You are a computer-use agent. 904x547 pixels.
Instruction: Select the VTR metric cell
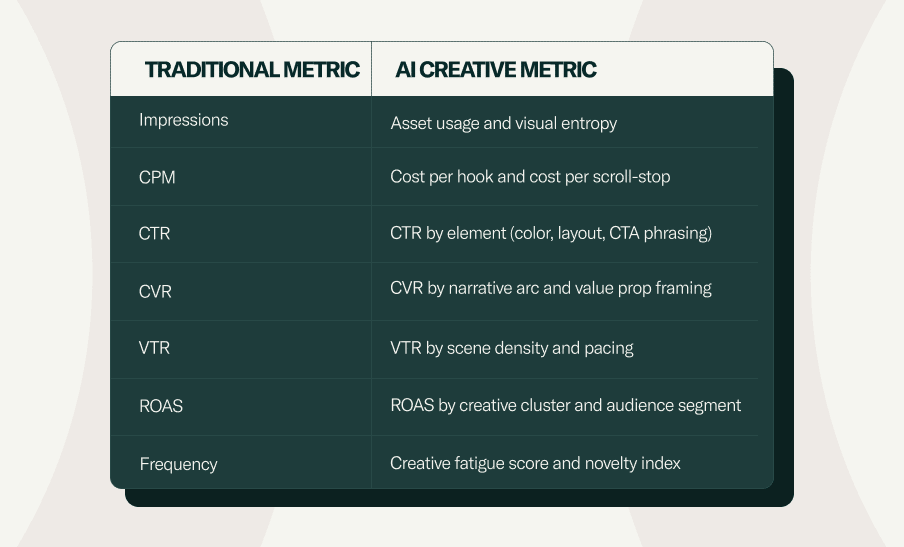pos(154,349)
